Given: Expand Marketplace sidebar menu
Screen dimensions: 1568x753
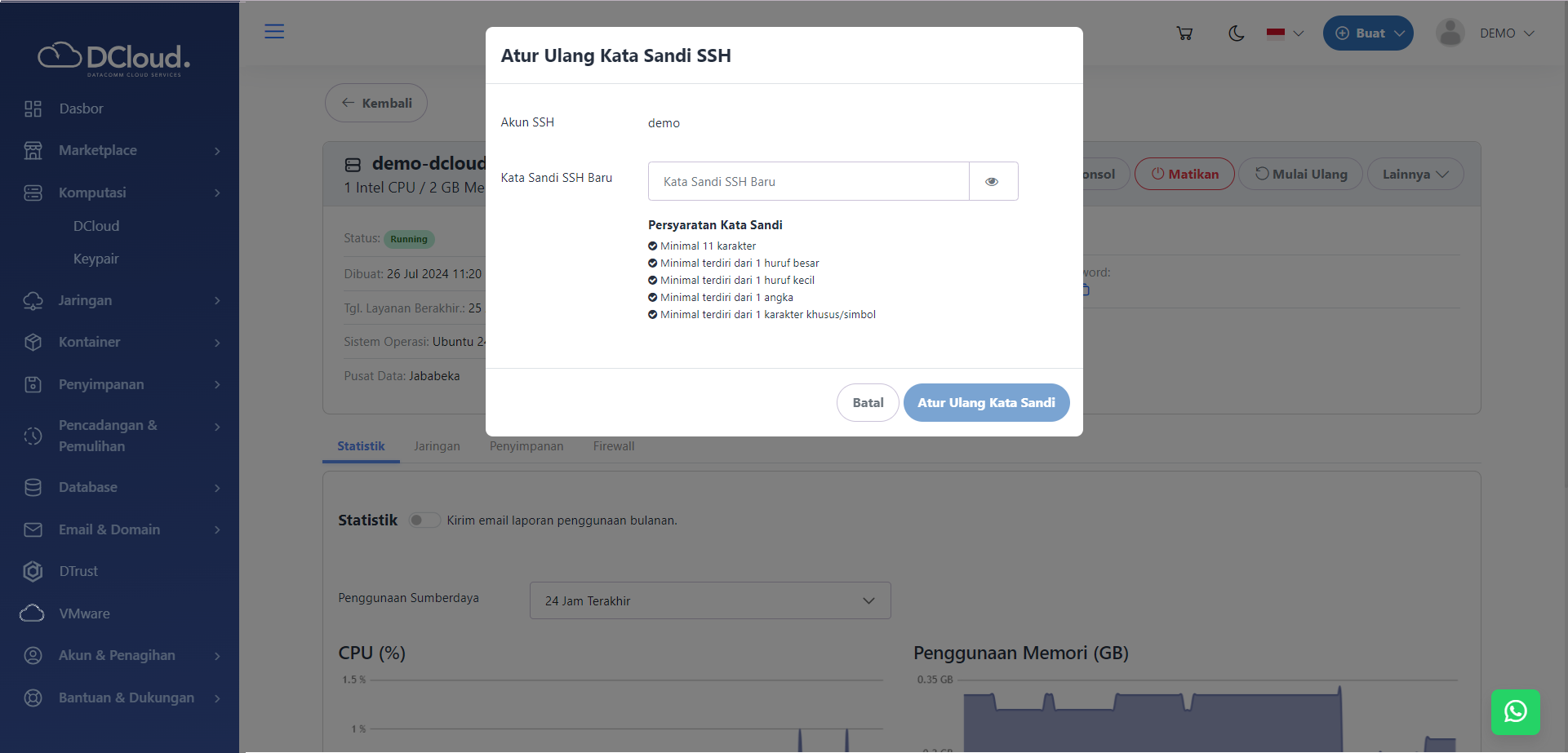Looking at the screenshot, I should [122, 150].
